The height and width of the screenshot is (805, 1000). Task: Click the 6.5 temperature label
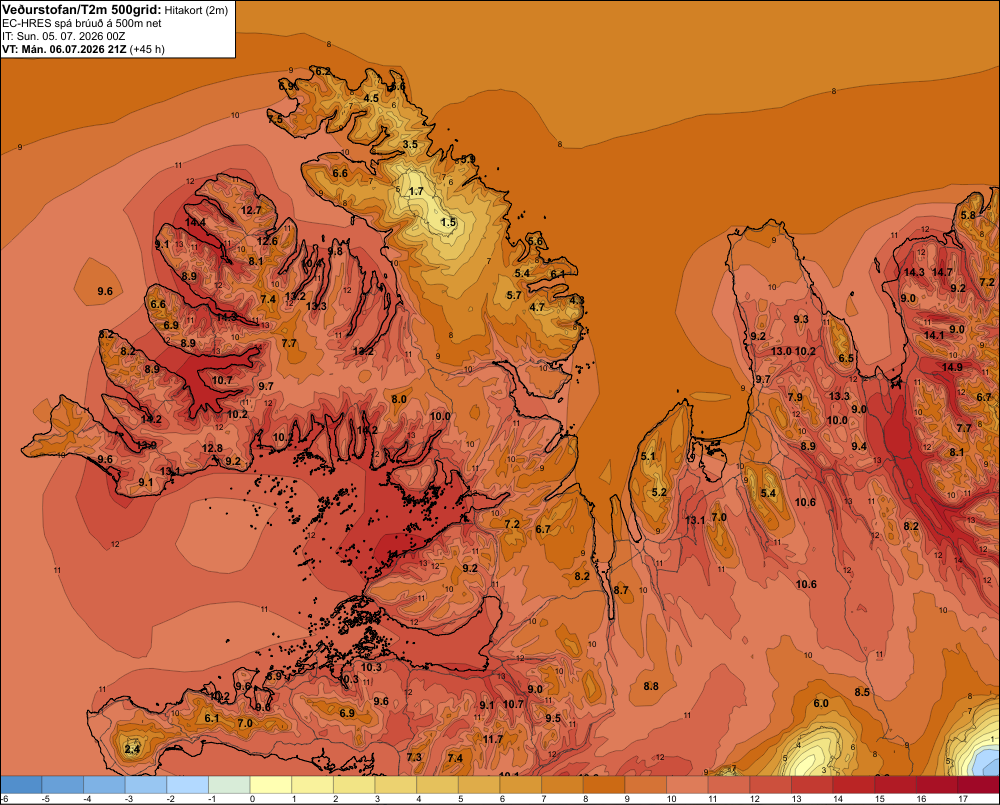click(x=846, y=358)
